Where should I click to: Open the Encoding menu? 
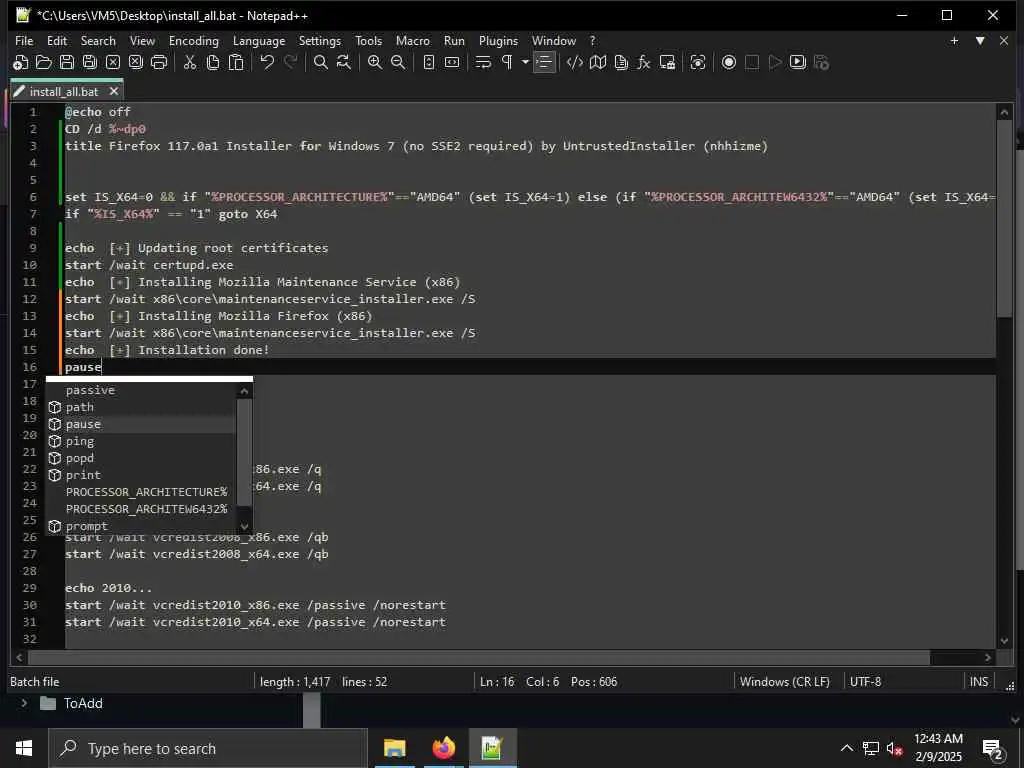(193, 40)
